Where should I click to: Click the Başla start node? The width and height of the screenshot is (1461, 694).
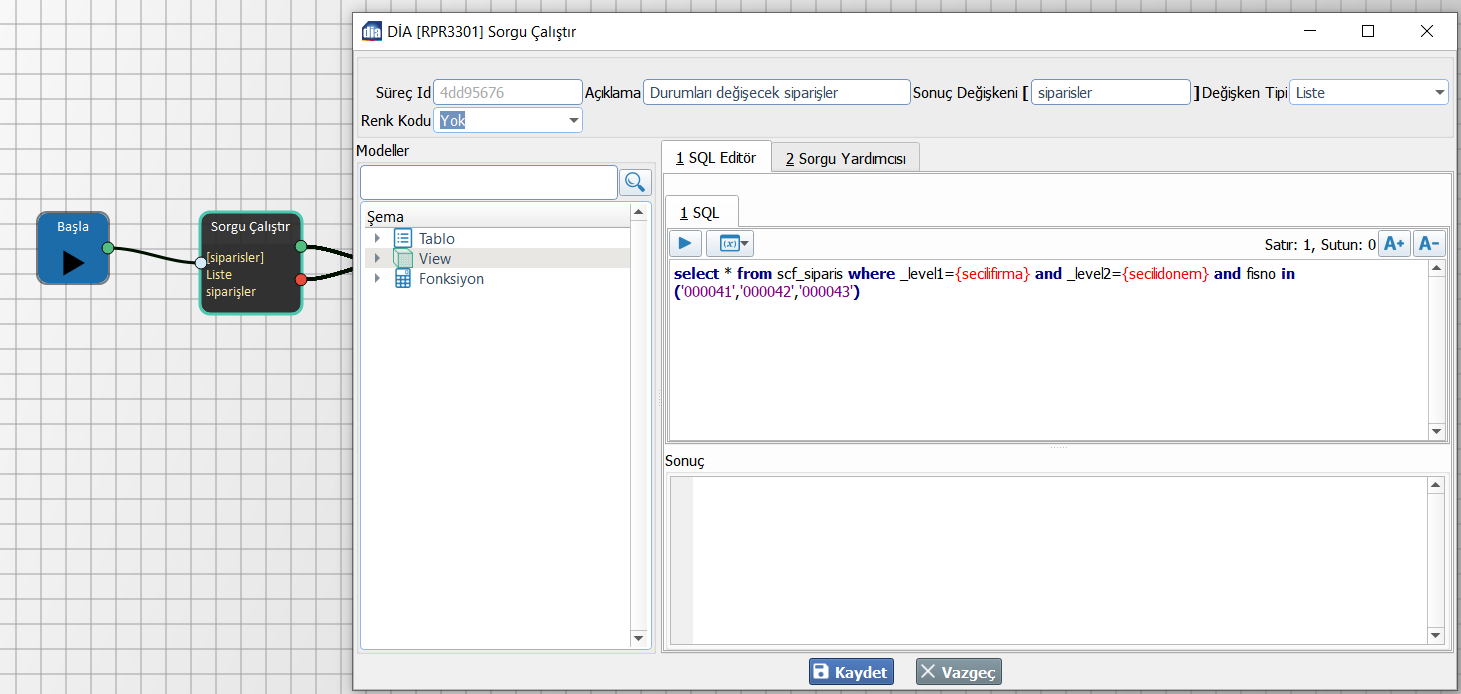73,248
